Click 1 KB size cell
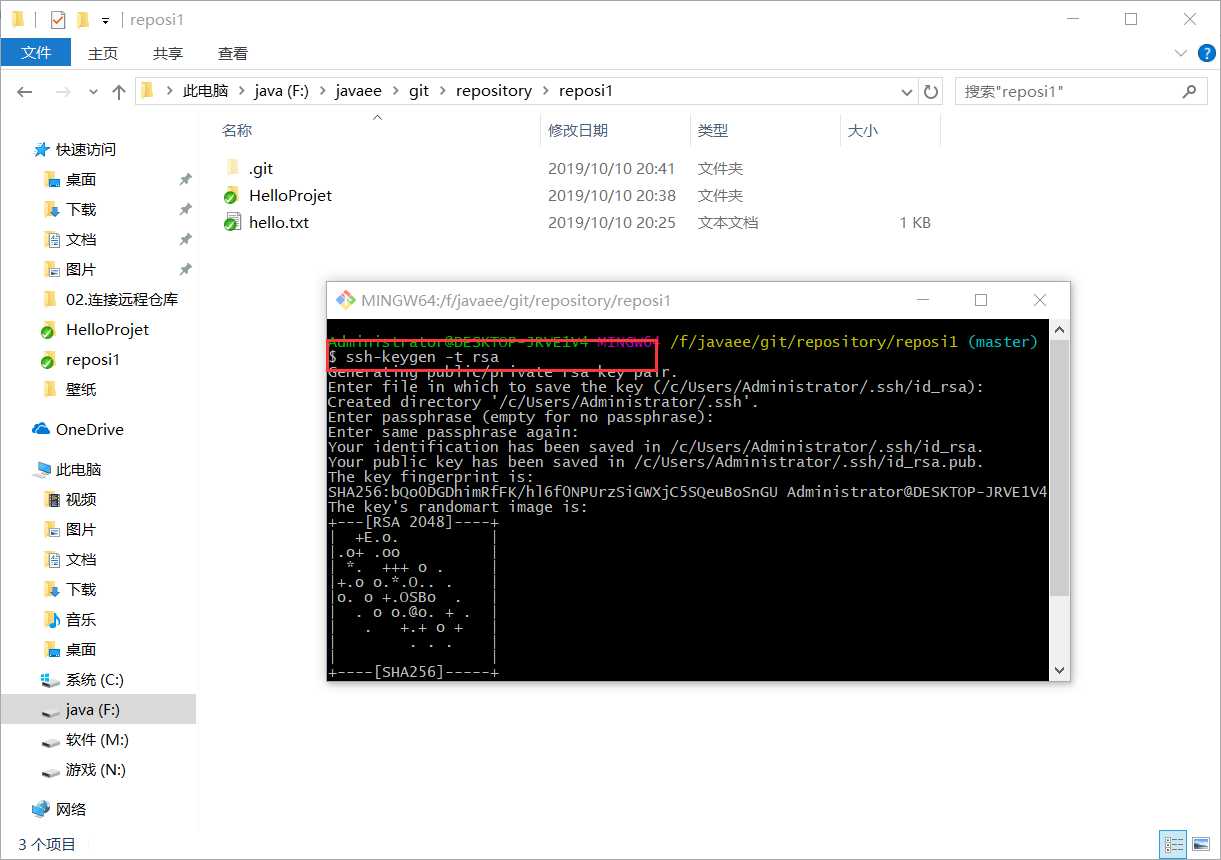Viewport: 1221px width, 860px height. click(x=915, y=222)
